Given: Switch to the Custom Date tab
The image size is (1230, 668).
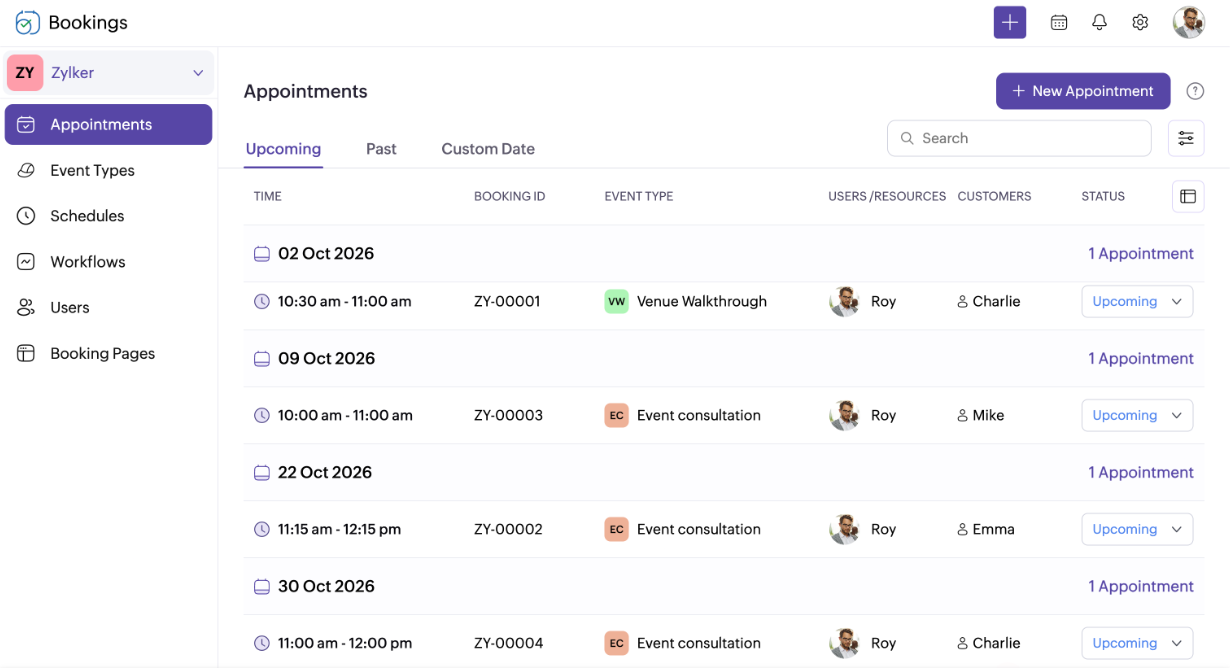Looking at the screenshot, I should tap(488, 149).
